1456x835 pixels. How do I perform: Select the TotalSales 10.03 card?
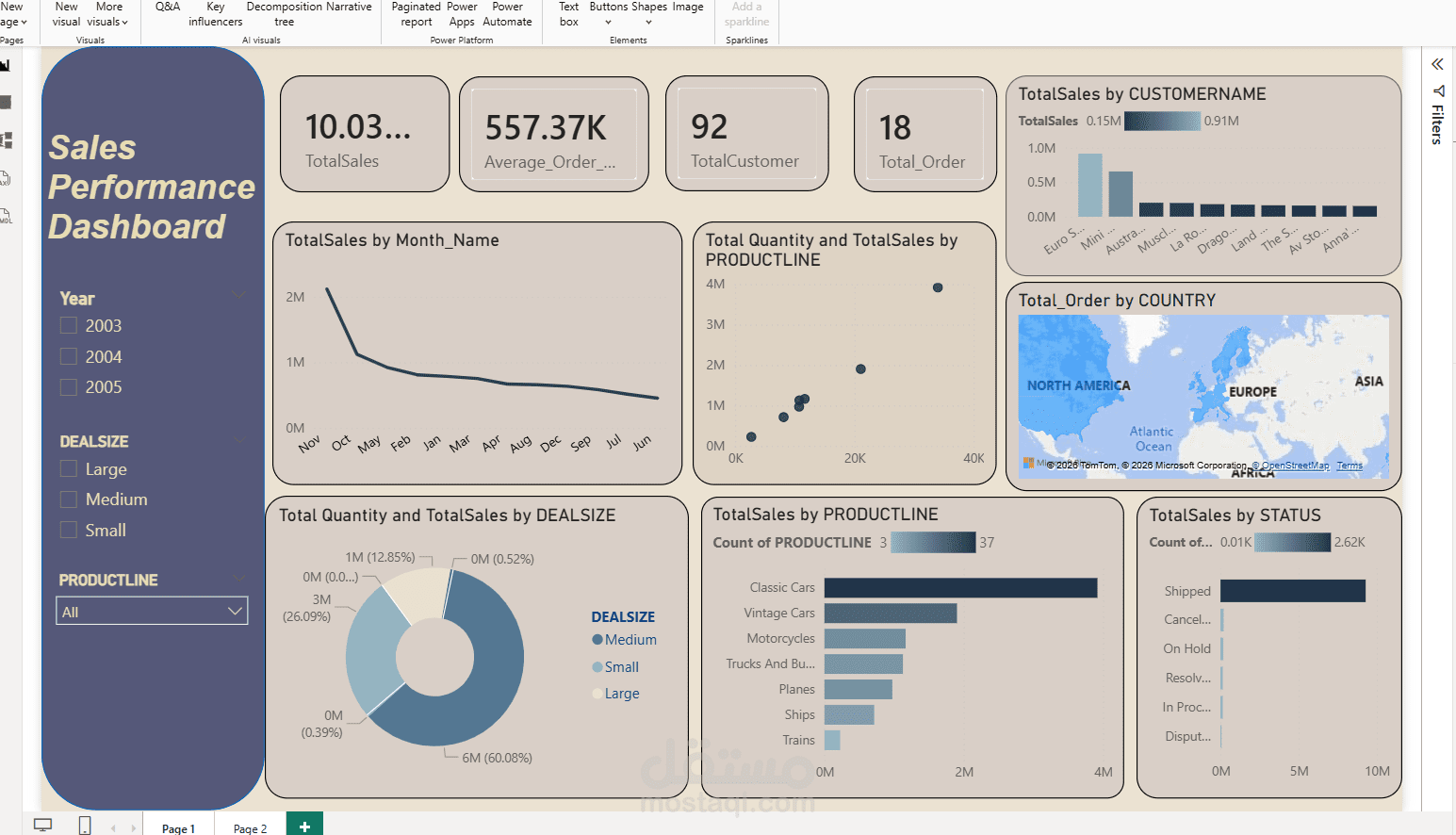point(365,134)
